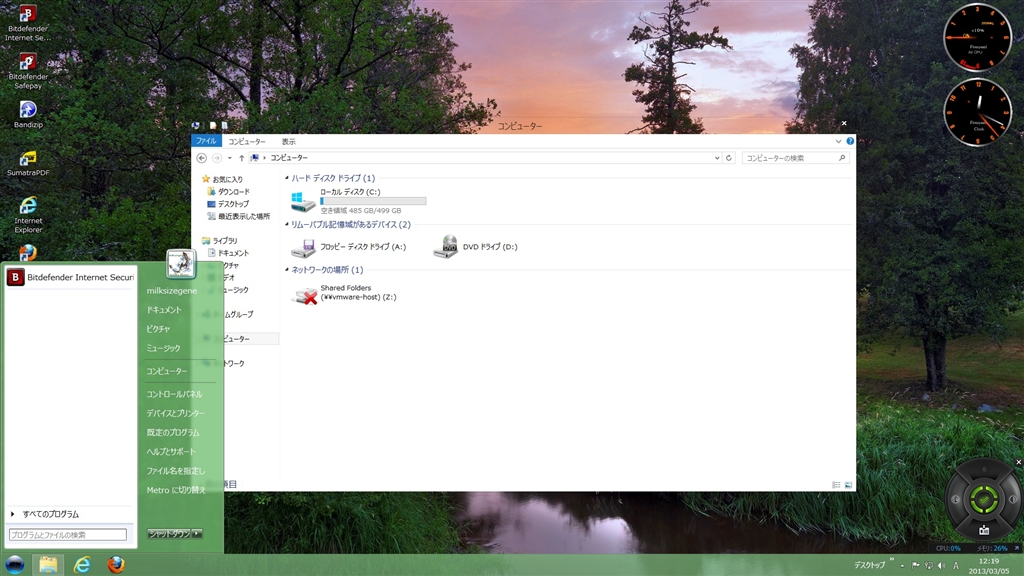Open File Explorer from taskbar

click(48, 564)
